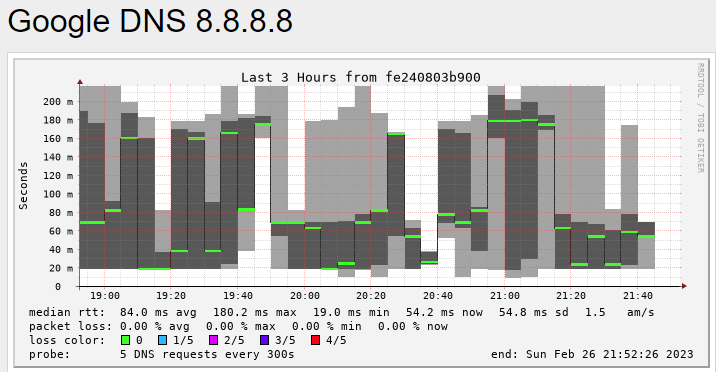Click the 200 m y-axis label
This screenshot has height=372, width=716.
[x=58, y=102]
